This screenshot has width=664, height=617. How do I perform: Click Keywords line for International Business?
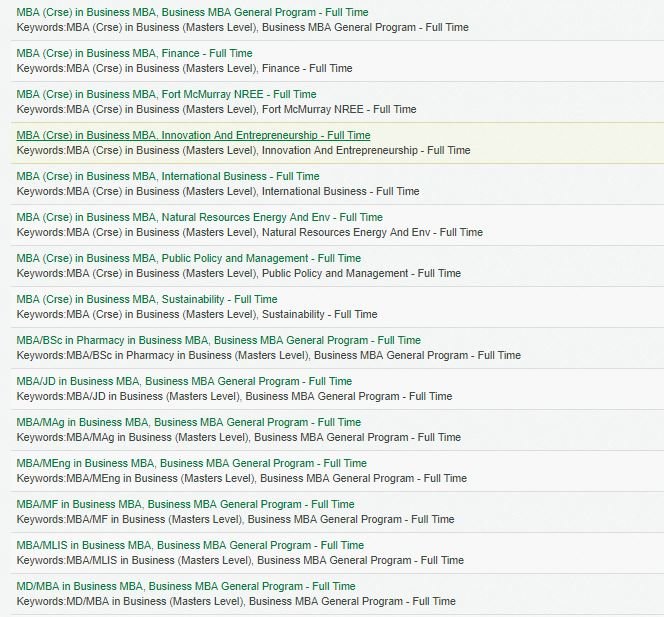(218, 191)
